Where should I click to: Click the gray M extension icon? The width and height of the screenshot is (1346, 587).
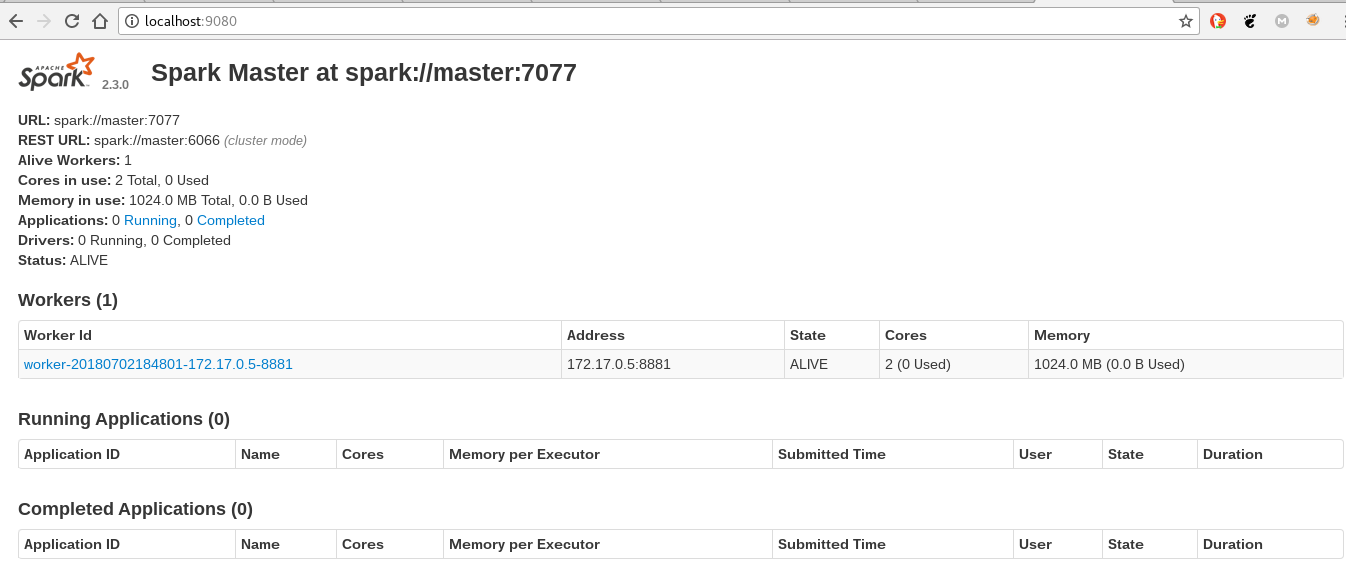point(1282,21)
